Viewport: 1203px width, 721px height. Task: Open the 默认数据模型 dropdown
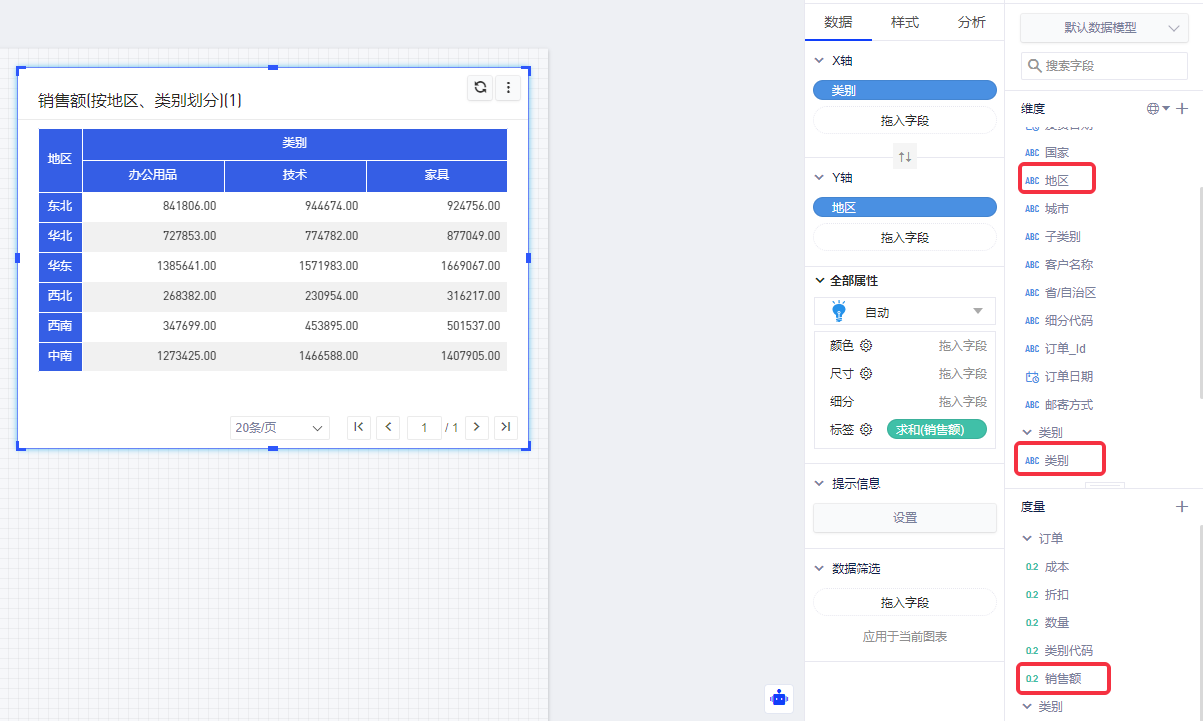pos(1104,28)
